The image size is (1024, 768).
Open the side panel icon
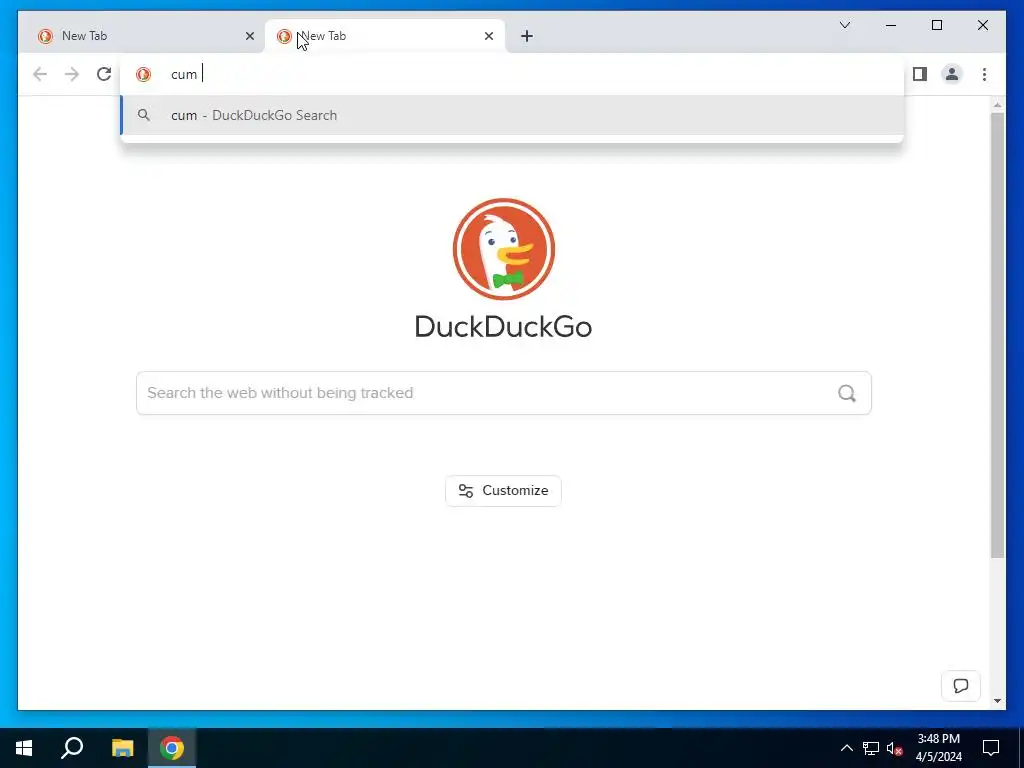point(920,74)
